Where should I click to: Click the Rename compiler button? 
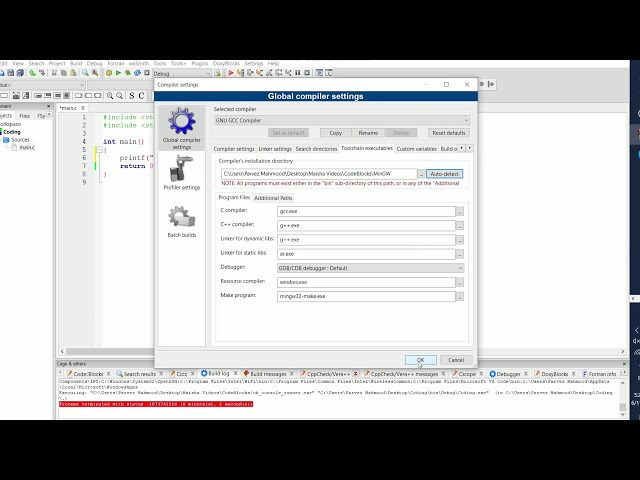click(368, 133)
